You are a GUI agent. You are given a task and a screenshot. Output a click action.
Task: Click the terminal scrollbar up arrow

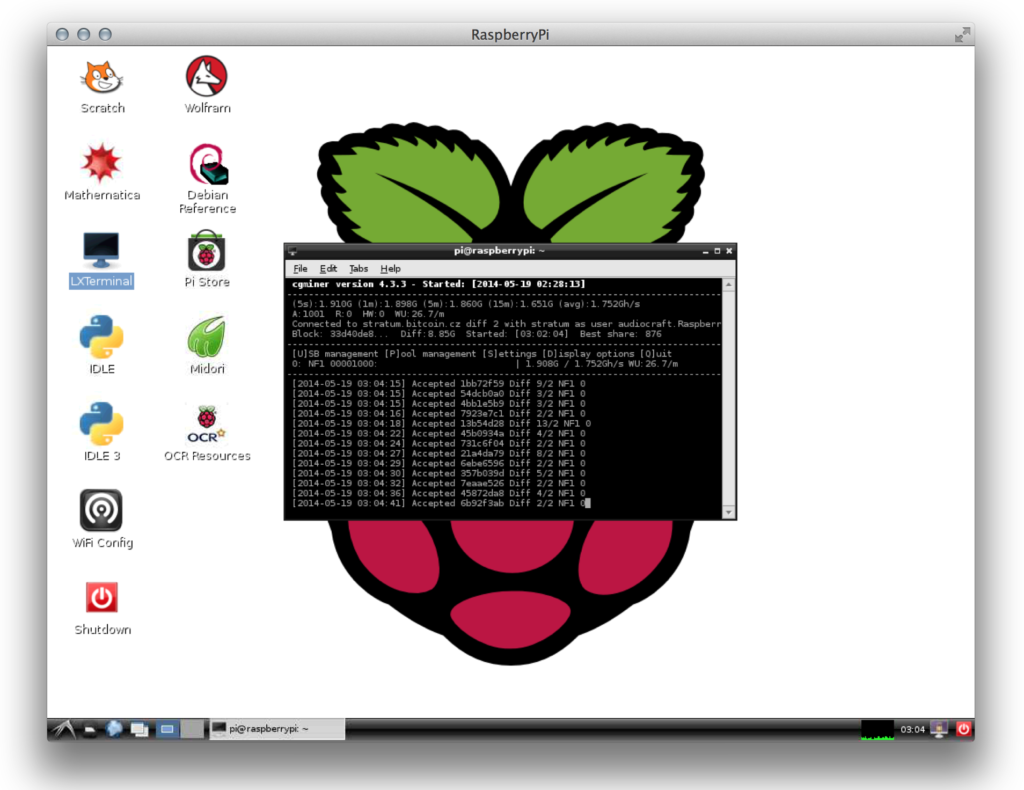pos(729,285)
